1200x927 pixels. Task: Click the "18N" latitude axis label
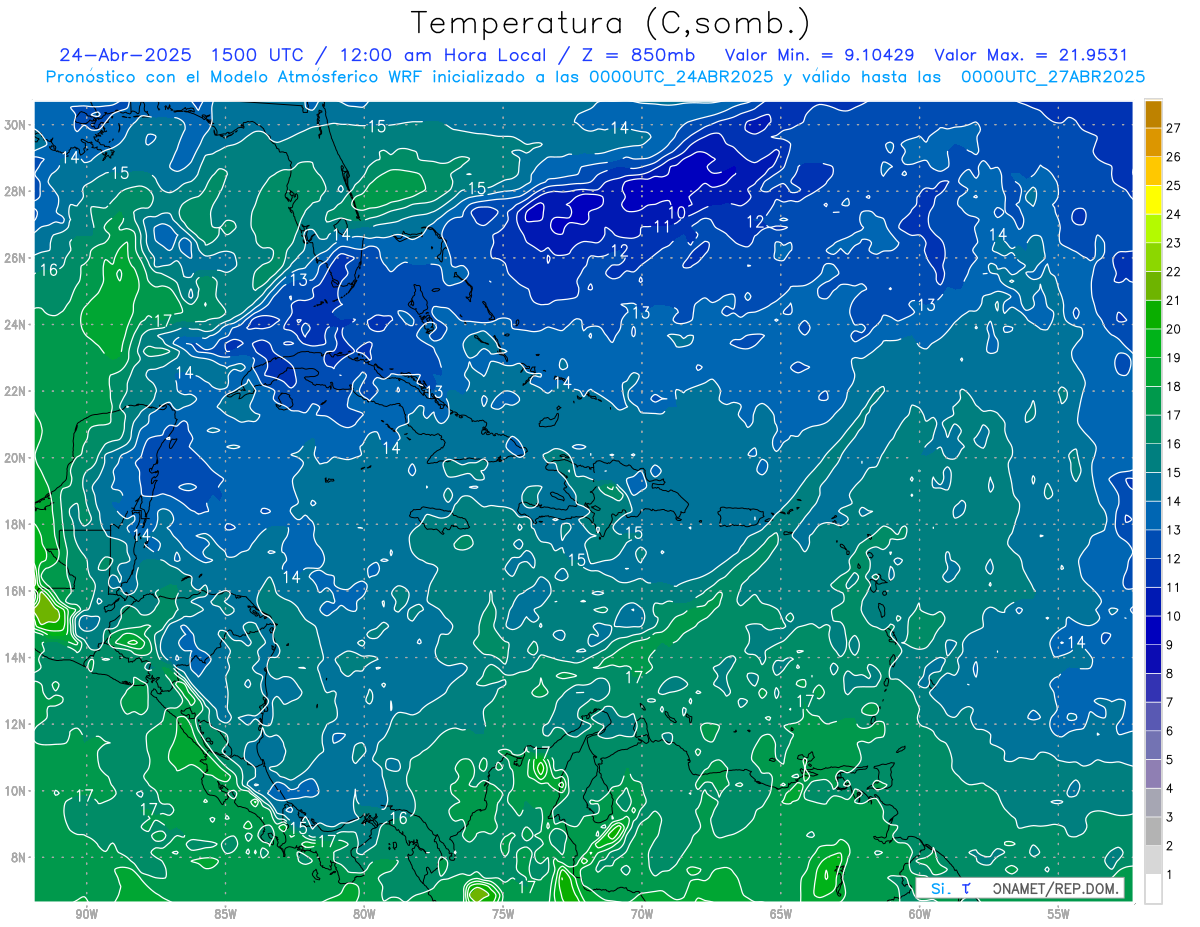coord(16,524)
